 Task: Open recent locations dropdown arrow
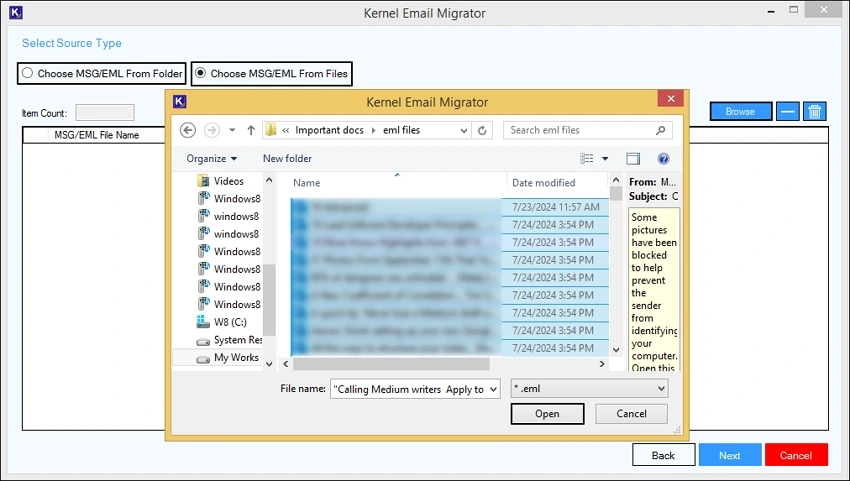pyautogui.click(x=232, y=130)
